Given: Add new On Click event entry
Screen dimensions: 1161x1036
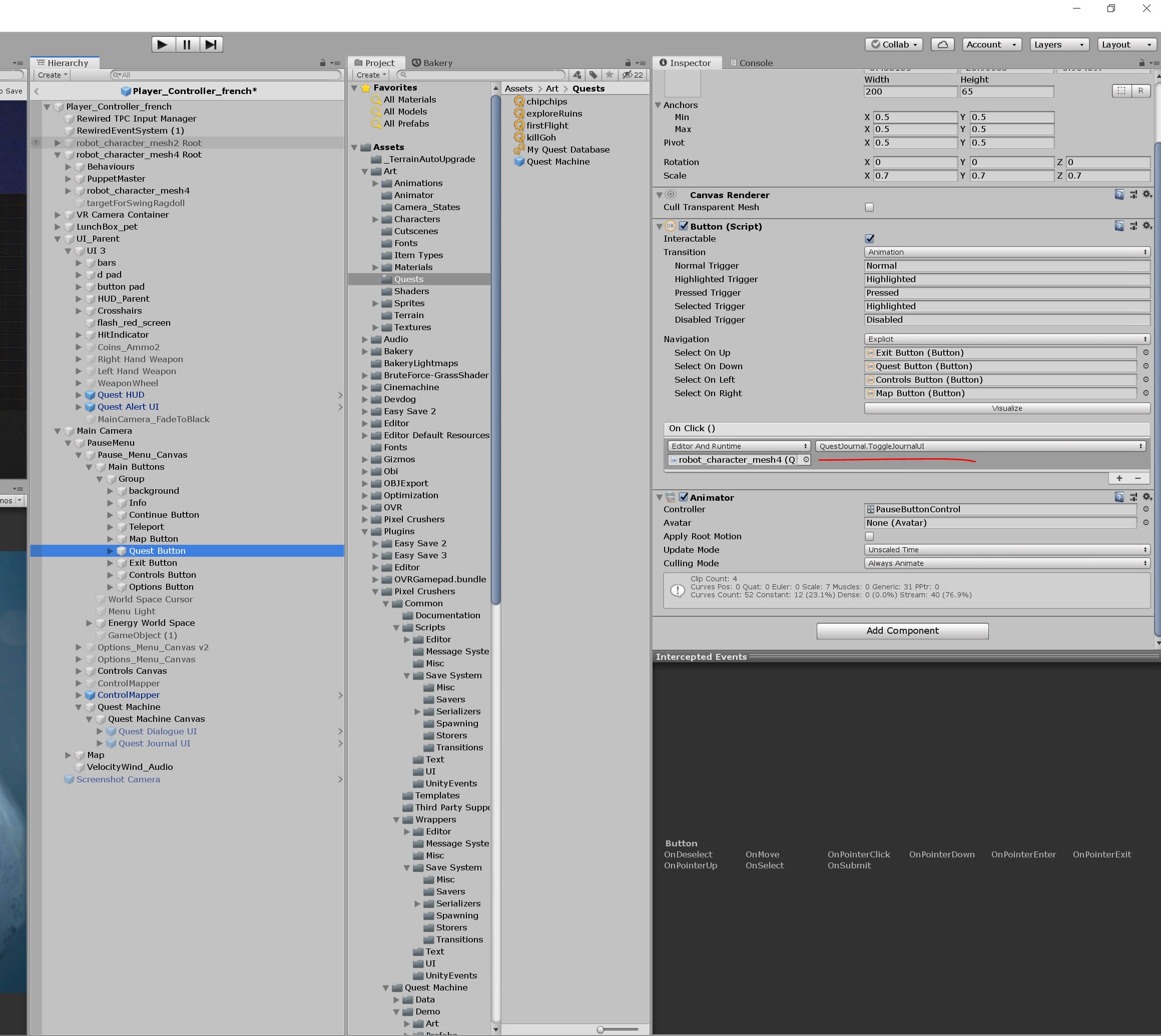Looking at the screenshot, I should coord(1119,478).
